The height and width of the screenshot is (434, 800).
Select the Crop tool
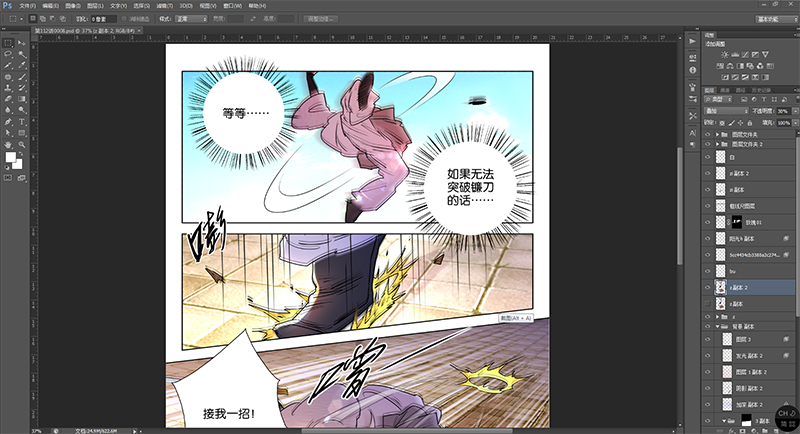pos(8,65)
